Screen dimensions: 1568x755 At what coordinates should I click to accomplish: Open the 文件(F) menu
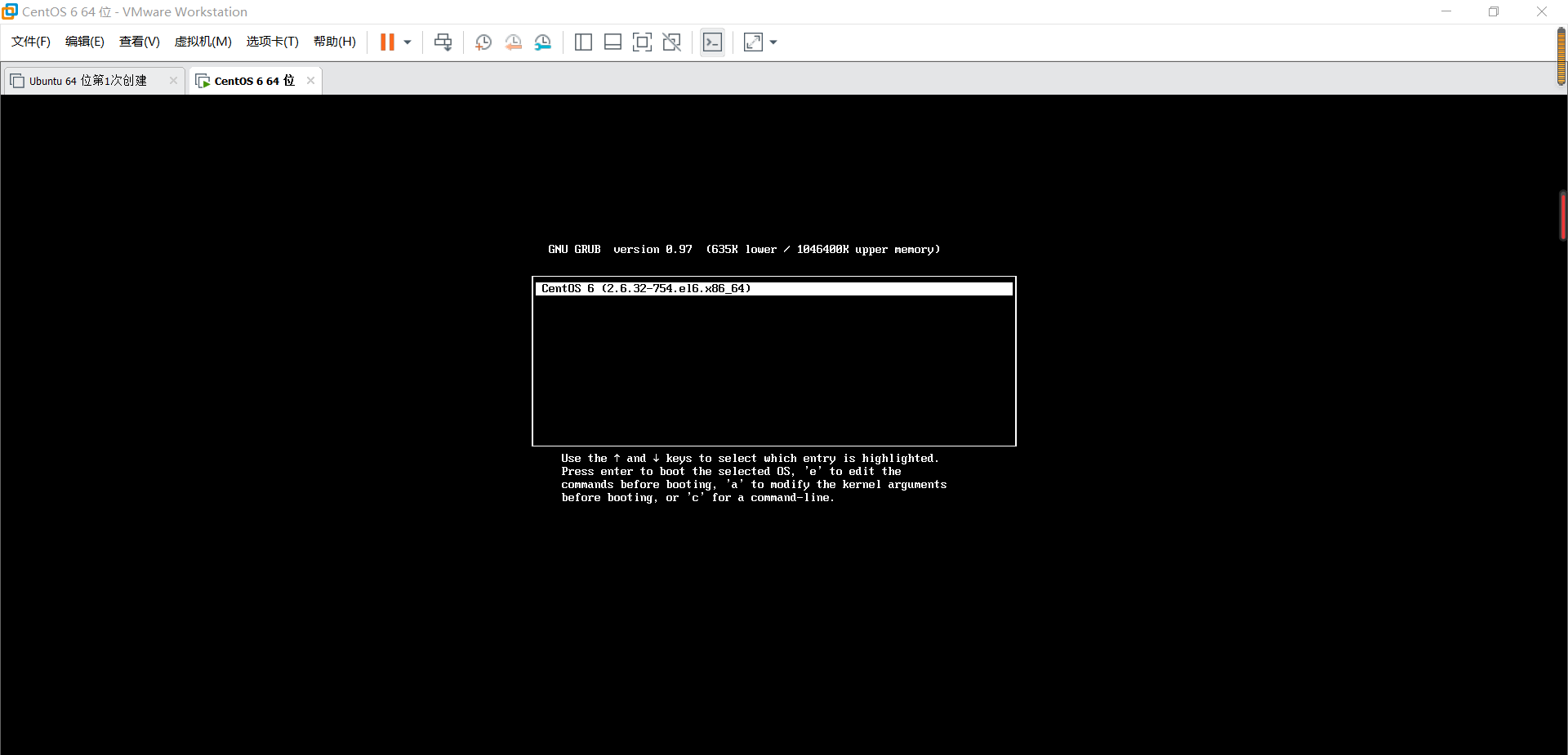(x=31, y=42)
